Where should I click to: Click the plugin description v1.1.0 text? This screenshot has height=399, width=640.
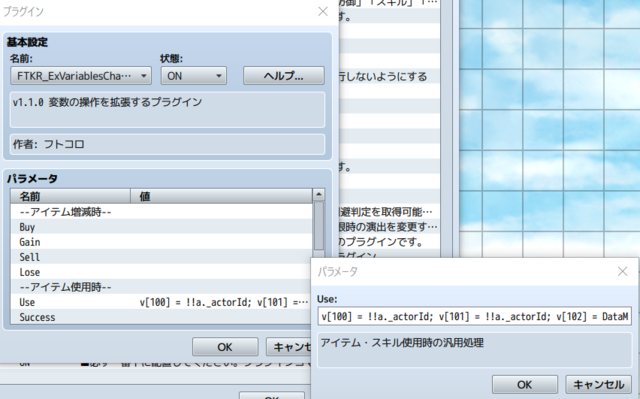[x=107, y=102]
